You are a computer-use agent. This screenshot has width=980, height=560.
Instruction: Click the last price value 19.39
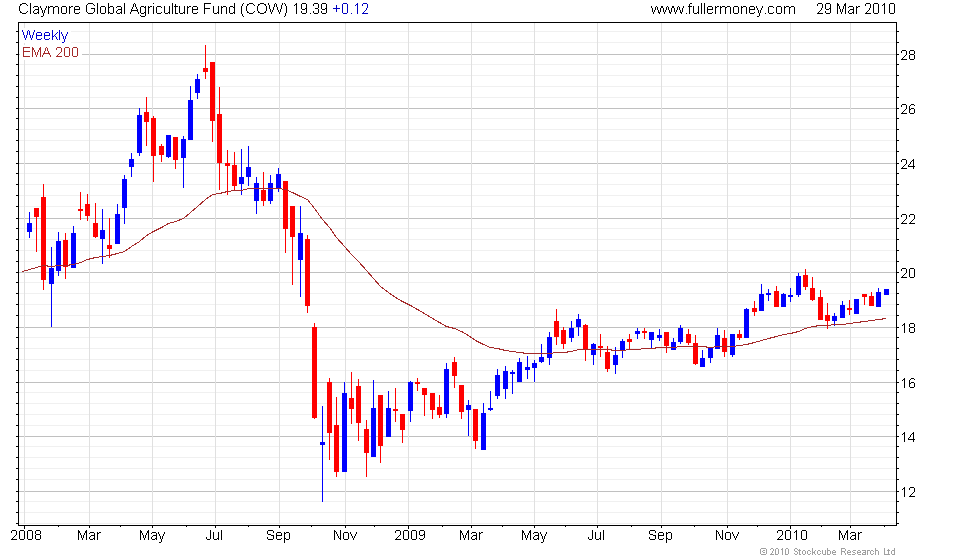[x=310, y=9]
